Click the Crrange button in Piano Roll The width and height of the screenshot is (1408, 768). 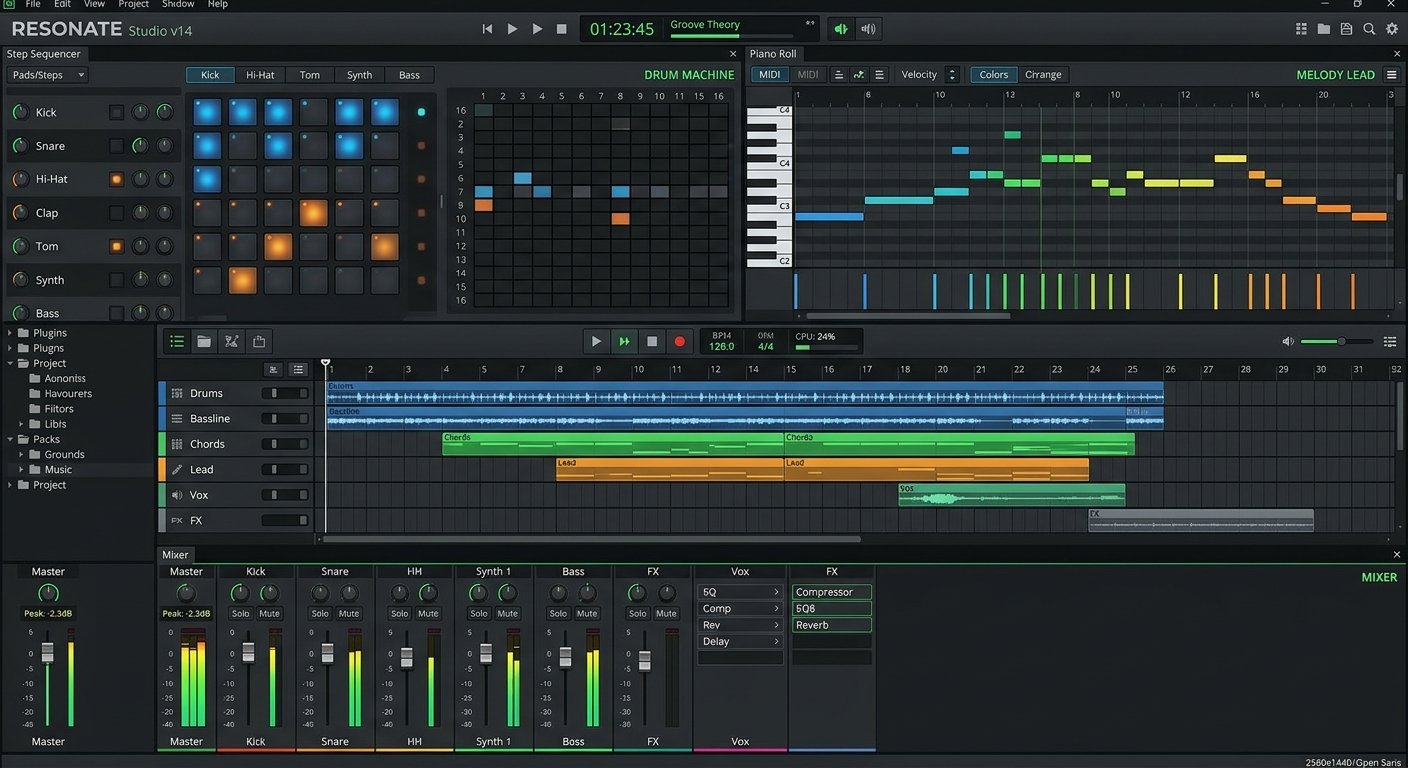[1043, 75]
